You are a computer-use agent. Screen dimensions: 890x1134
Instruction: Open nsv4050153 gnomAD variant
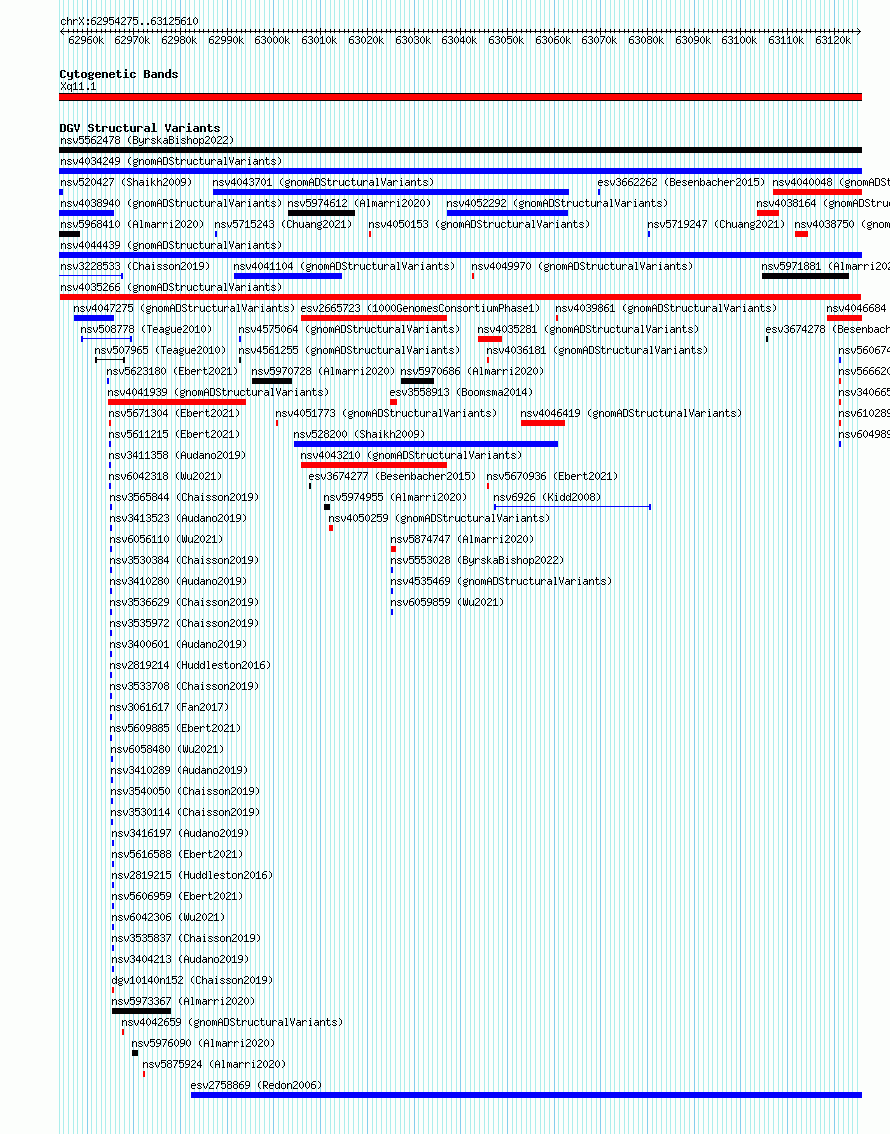479,224
